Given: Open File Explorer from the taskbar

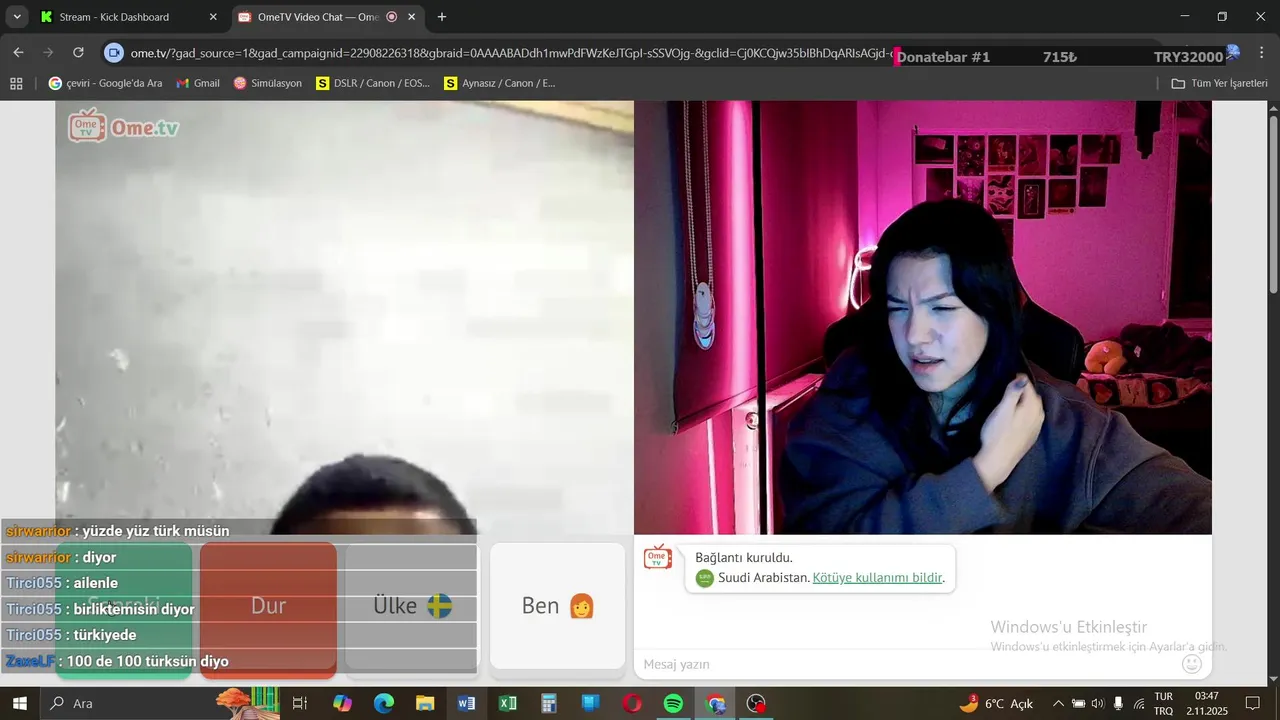Looking at the screenshot, I should [x=425, y=703].
